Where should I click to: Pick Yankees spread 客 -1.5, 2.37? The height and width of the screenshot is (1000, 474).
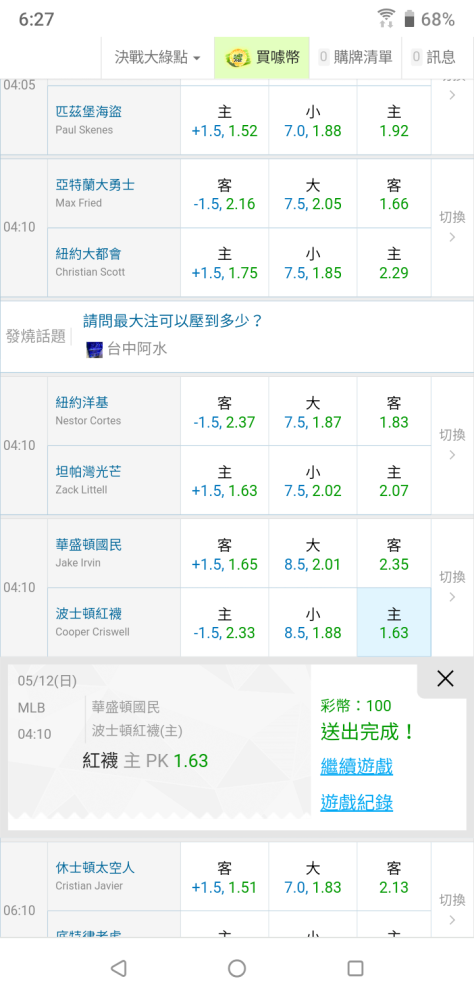(x=225, y=411)
